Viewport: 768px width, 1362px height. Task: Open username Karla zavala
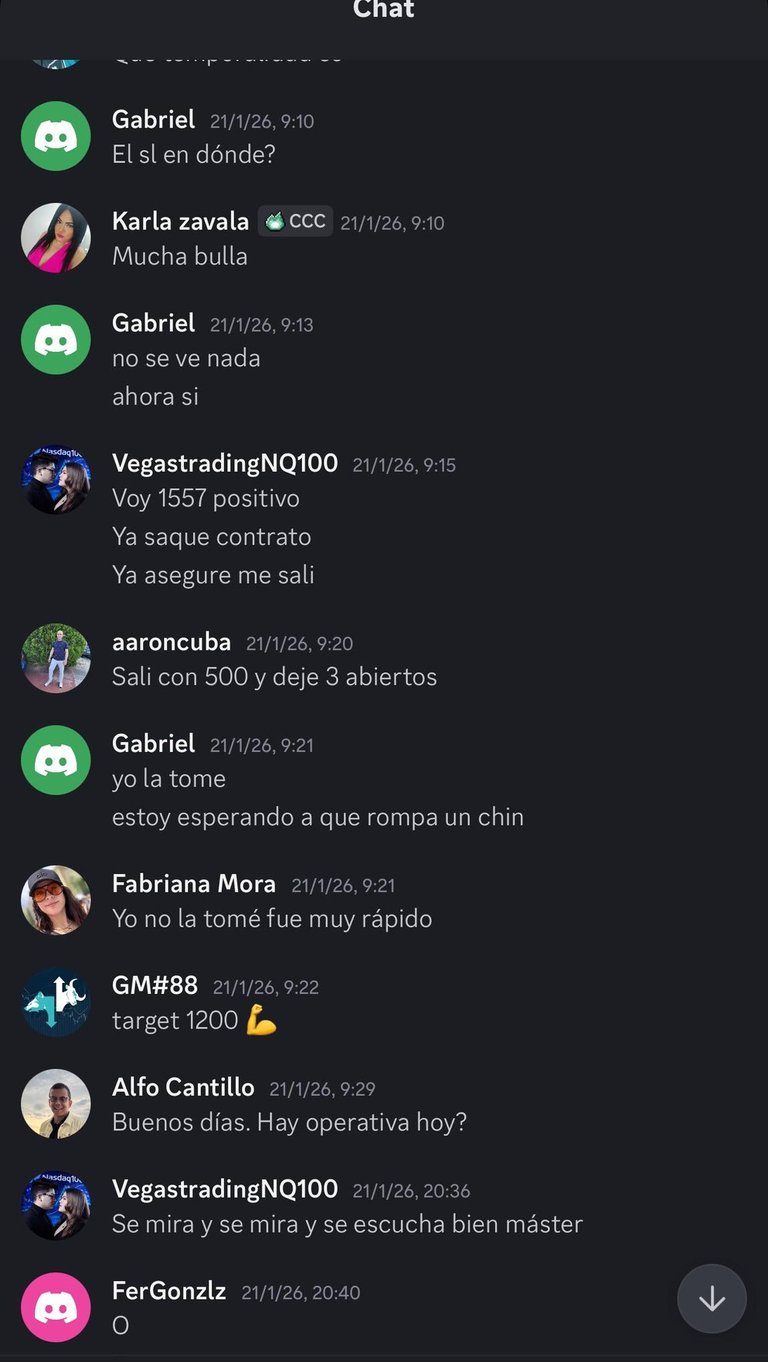click(x=180, y=221)
